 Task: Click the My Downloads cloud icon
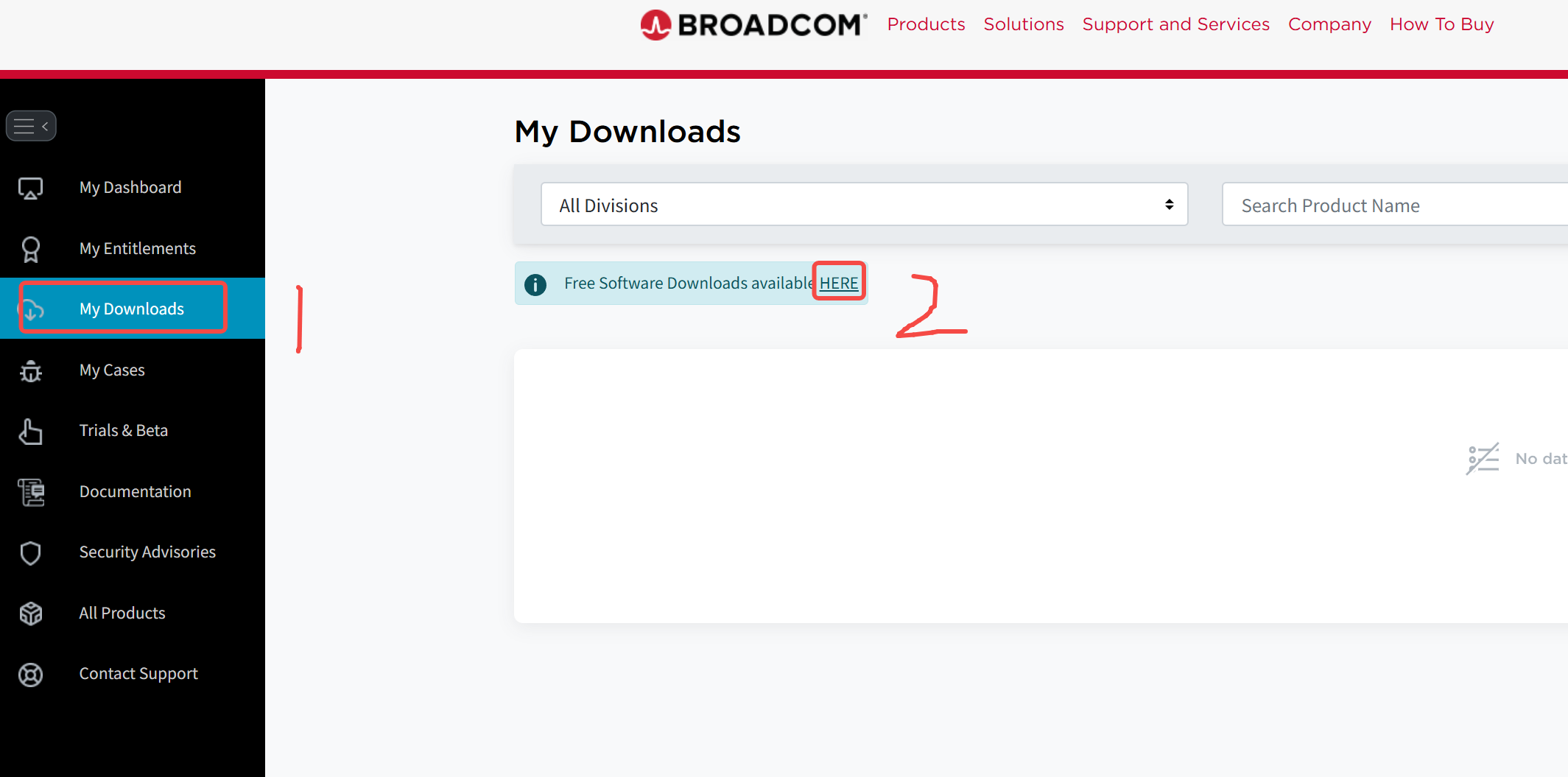[30, 309]
